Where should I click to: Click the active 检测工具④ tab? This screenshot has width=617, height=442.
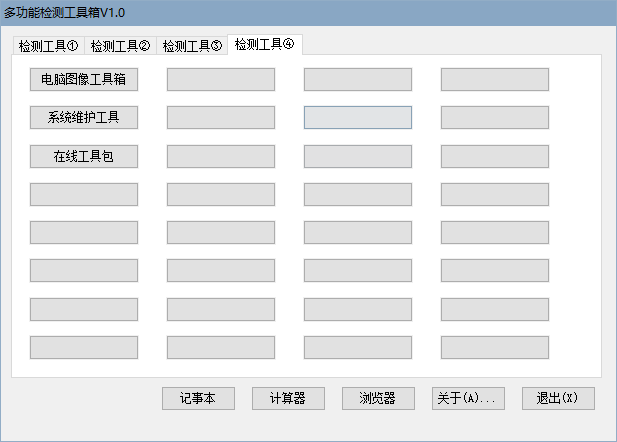pos(265,44)
